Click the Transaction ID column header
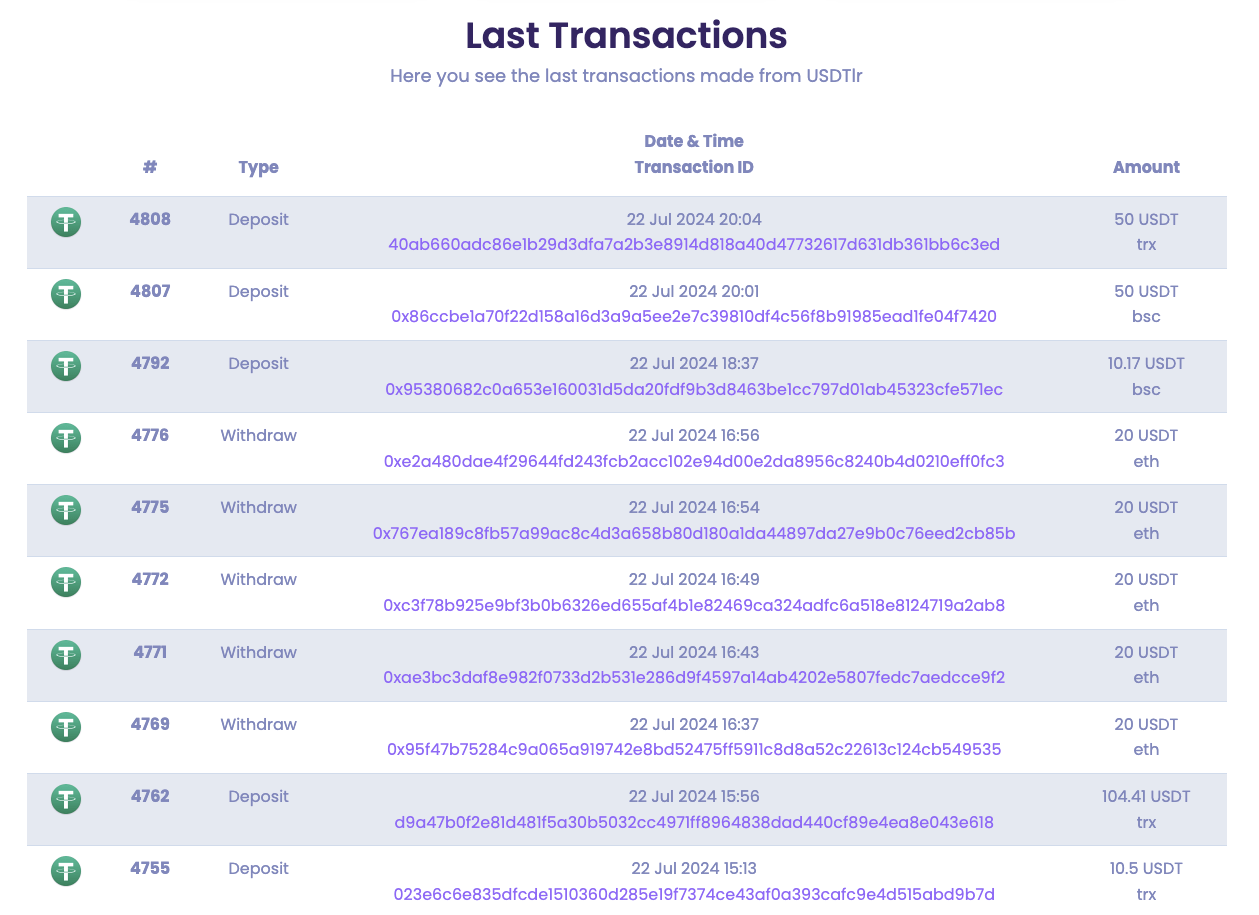The width and height of the screenshot is (1259, 915). point(694,167)
